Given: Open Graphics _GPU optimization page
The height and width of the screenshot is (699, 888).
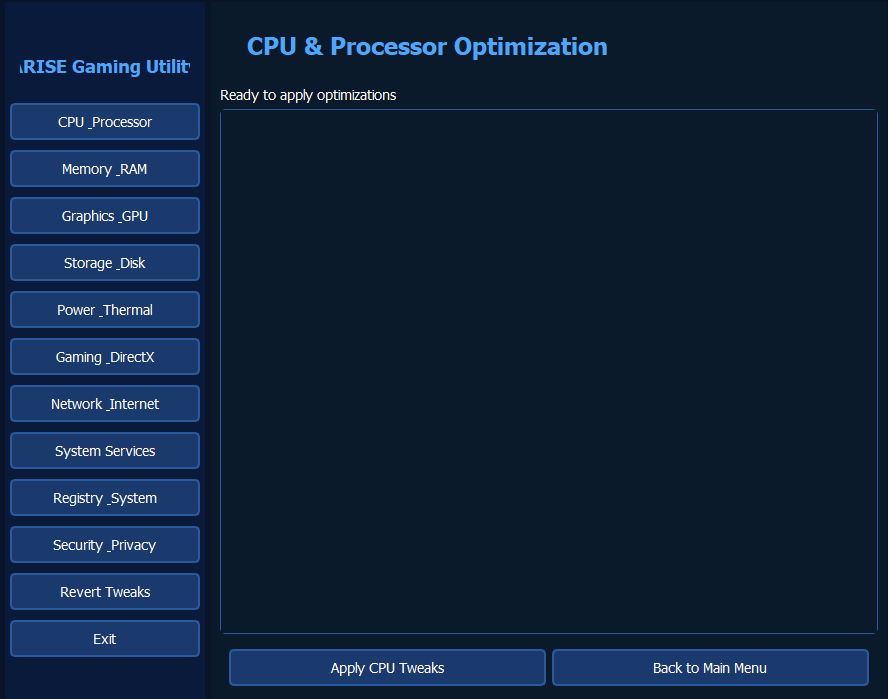Looking at the screenshot, I should point(105,216).
